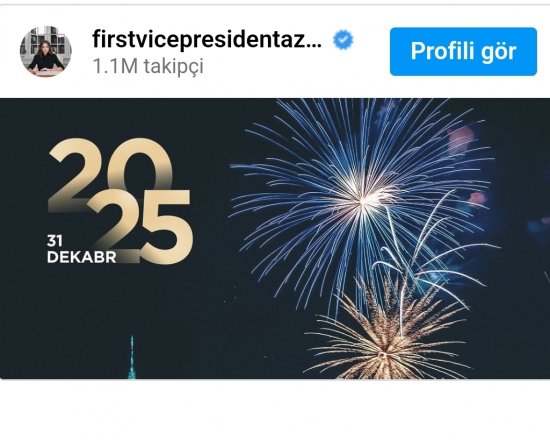
Task: Open the firstvicepresidentaz username link
Action: pos(207,40)
